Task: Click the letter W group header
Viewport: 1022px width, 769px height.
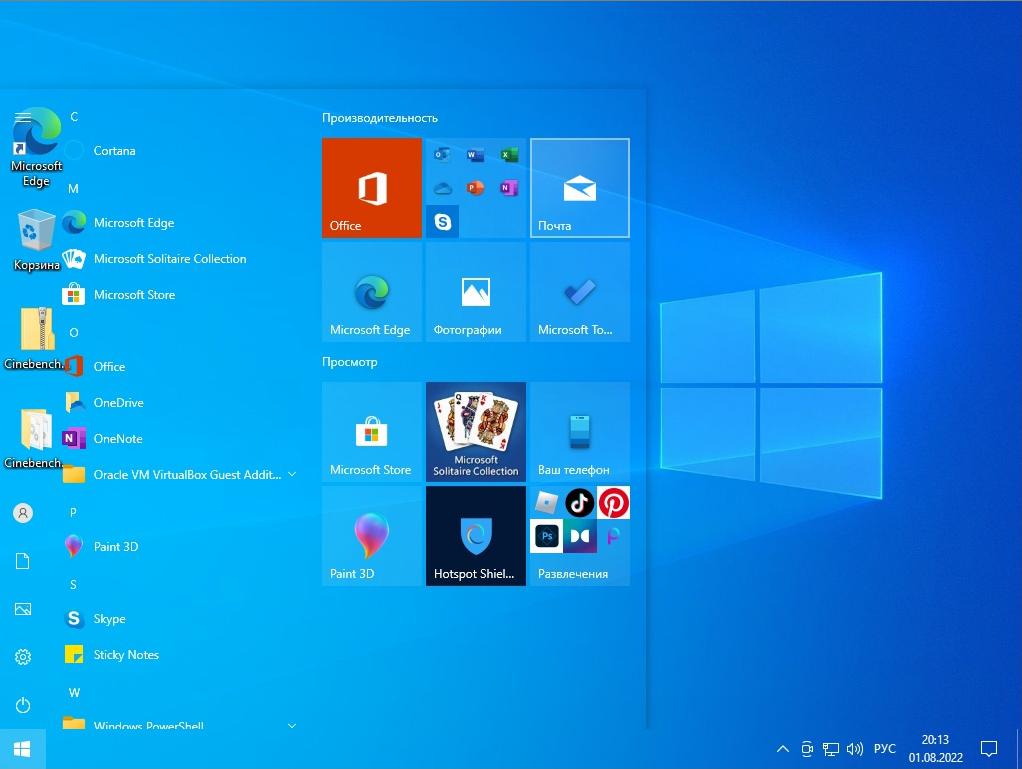Action: coord(74,692)
